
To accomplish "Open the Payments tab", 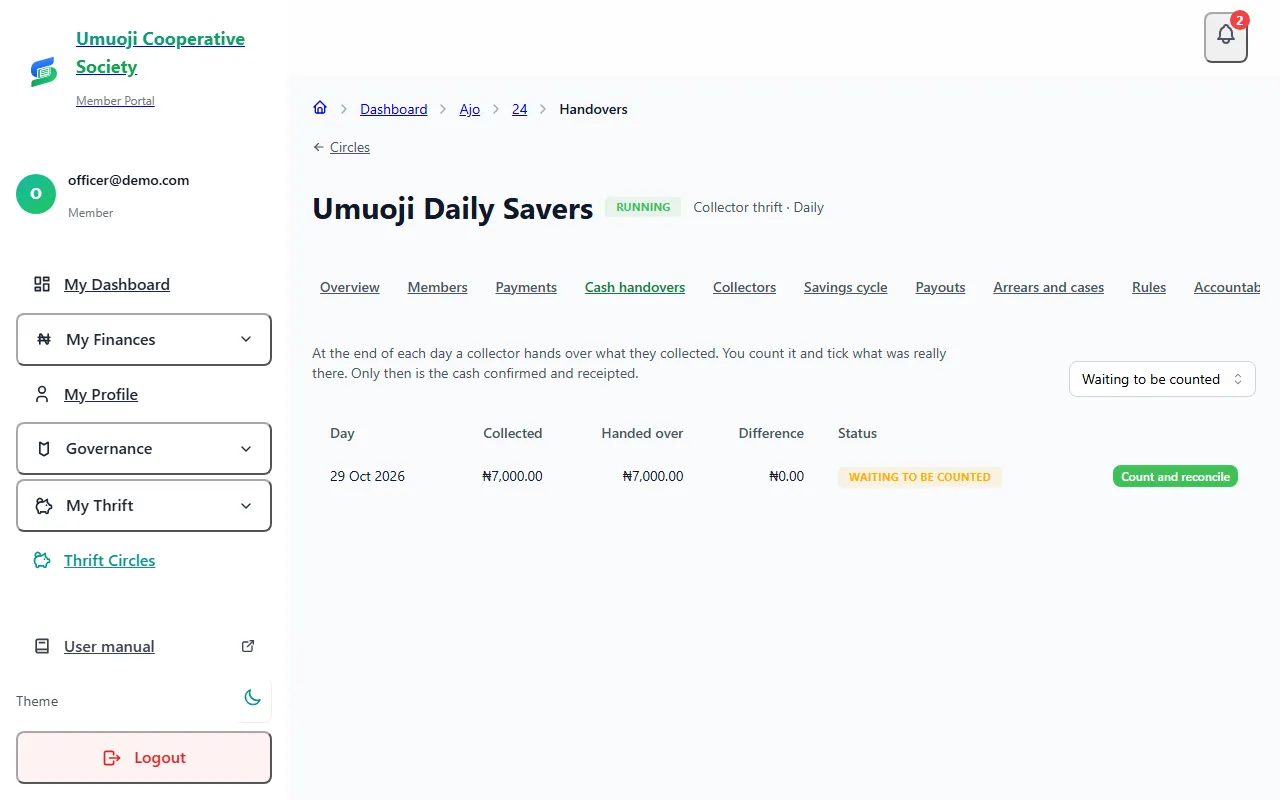I will coord(526,287).
